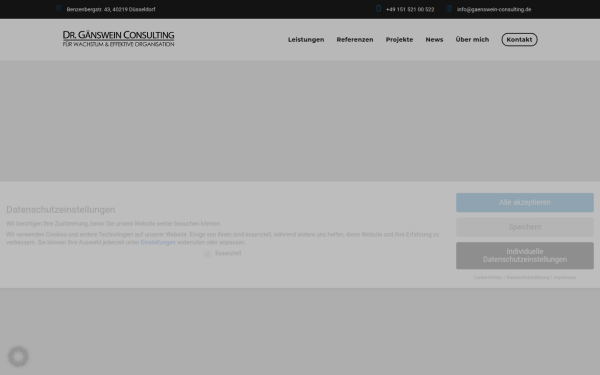Open the Leistungen menu item
The width and height of the screenshot is (600, 375).
pyautogui.click(x=306, y=39)
